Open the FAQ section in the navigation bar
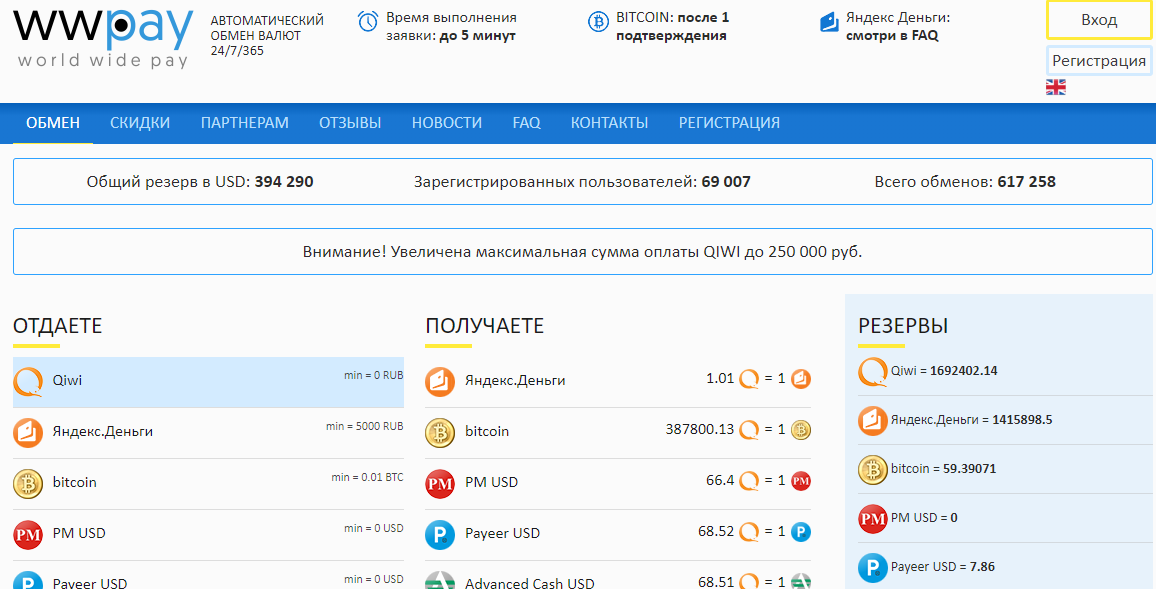Viewport: 1156px width, 589px height. pyautogui.click(x=526, y=123)
